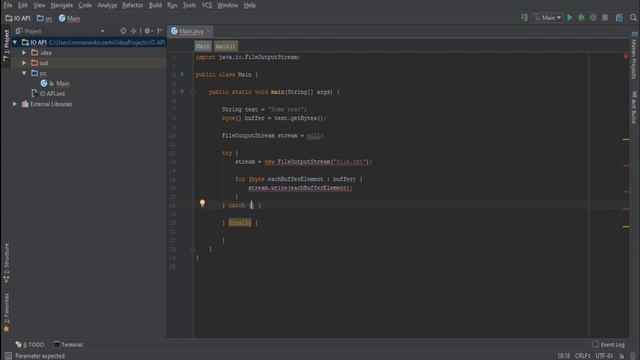Screen dimensions: 640x360
Task: Collapse the IO API root node
Action: (x=15, y=42)
